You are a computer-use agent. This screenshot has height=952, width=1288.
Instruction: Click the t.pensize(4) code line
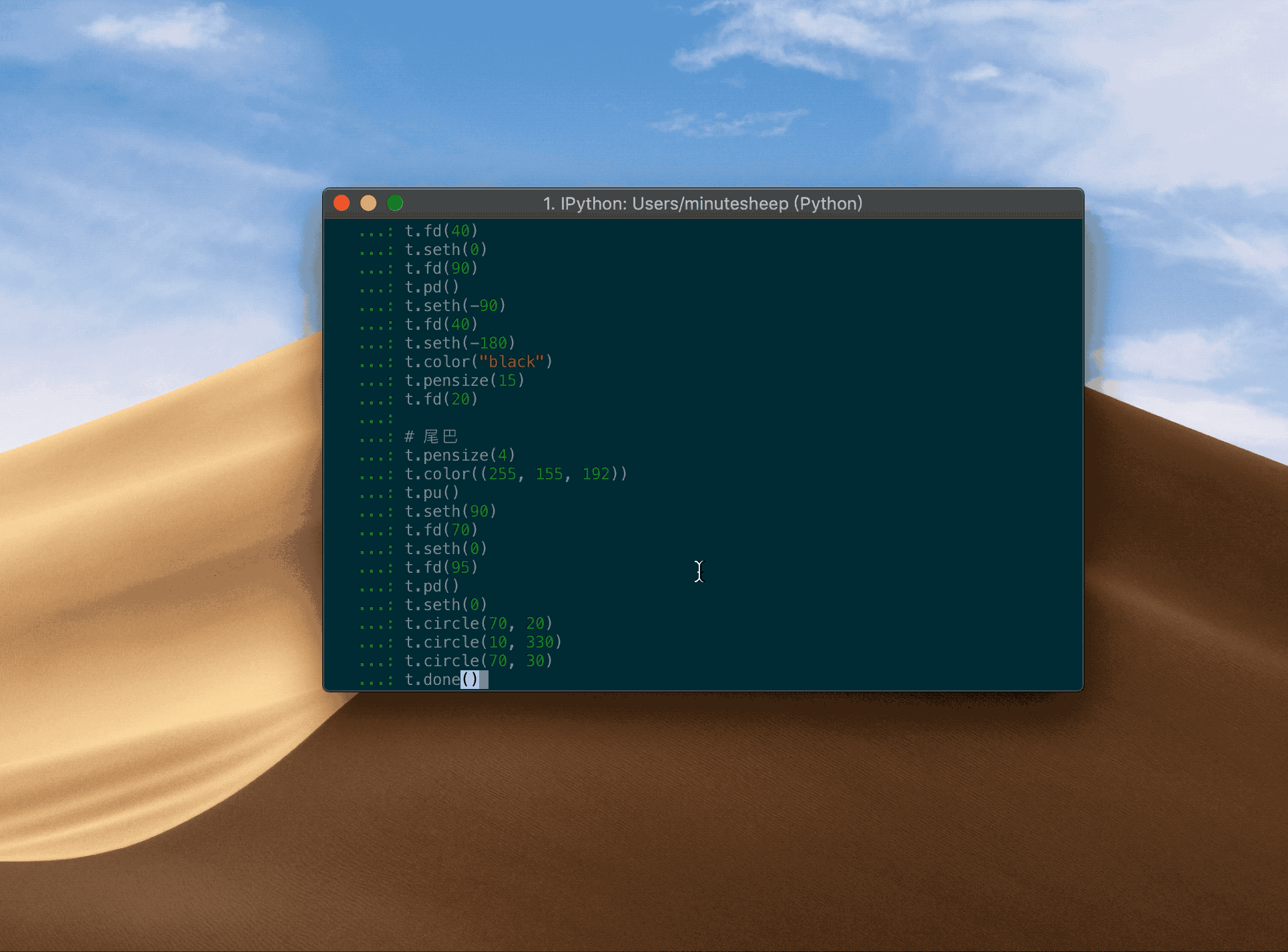click(x=459, y=455)
